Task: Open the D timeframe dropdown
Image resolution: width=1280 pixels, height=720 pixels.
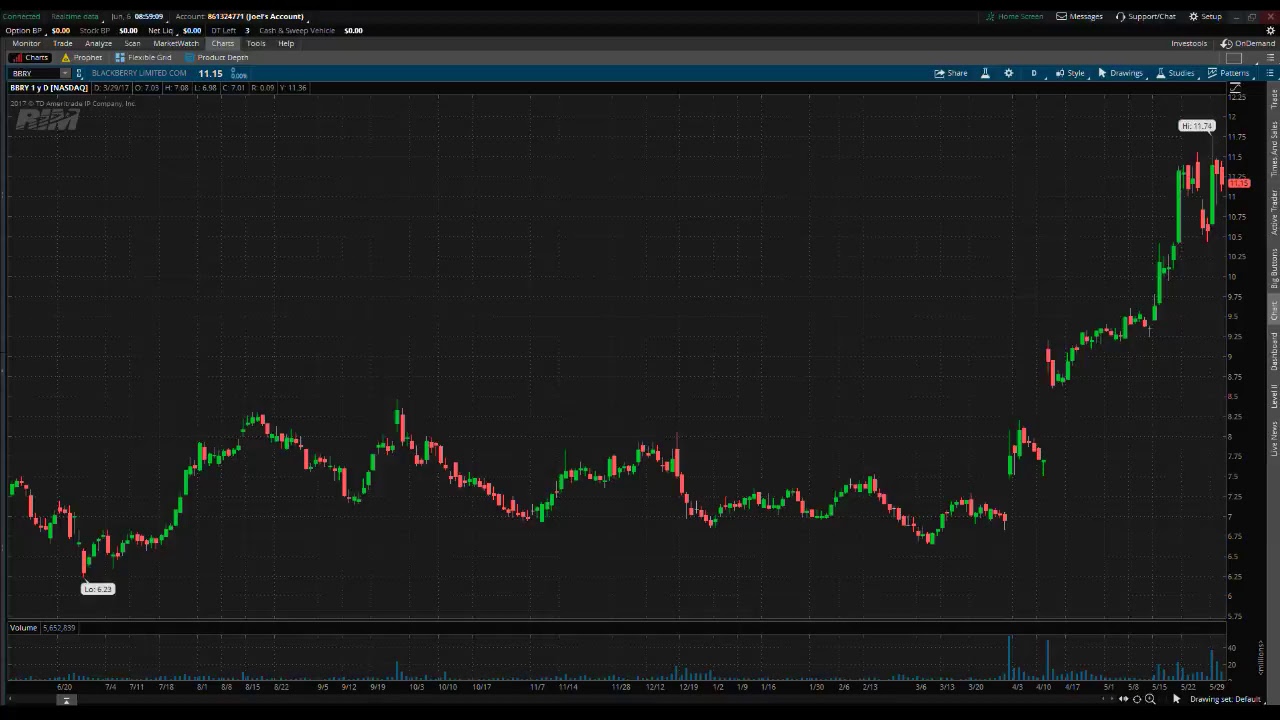Action: point(1034,73)
